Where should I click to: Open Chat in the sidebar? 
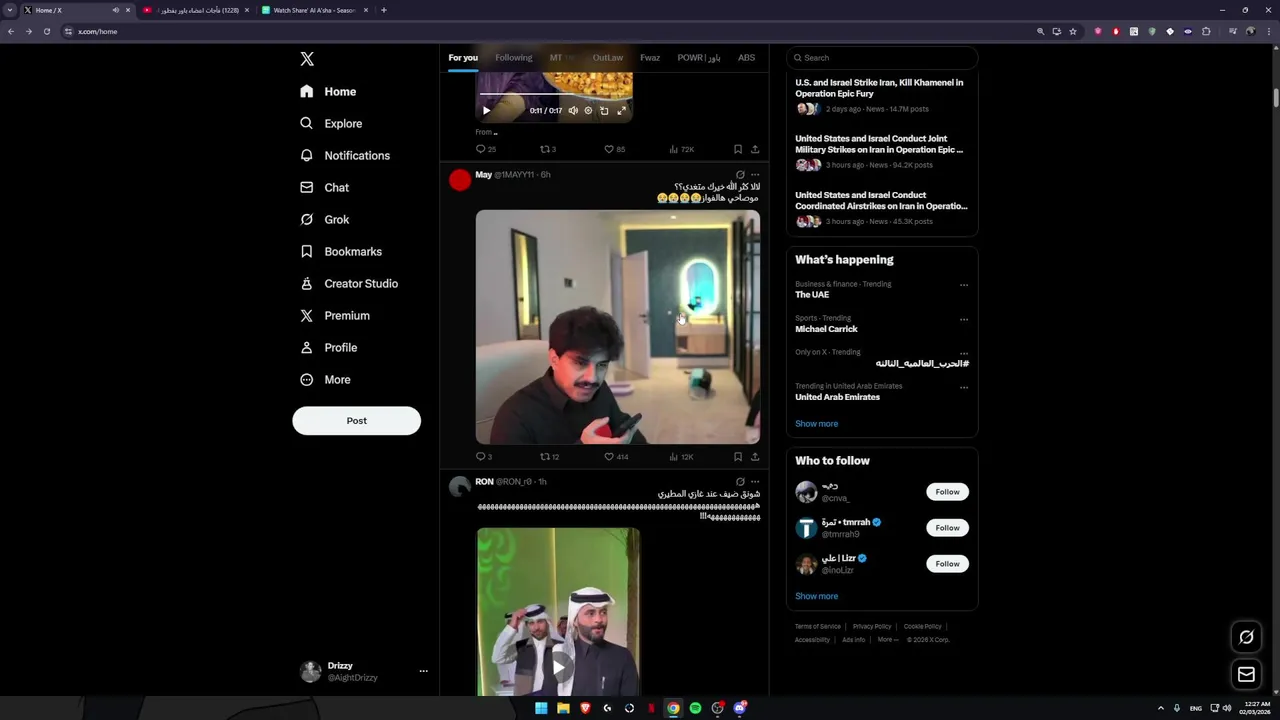(324, 187)
